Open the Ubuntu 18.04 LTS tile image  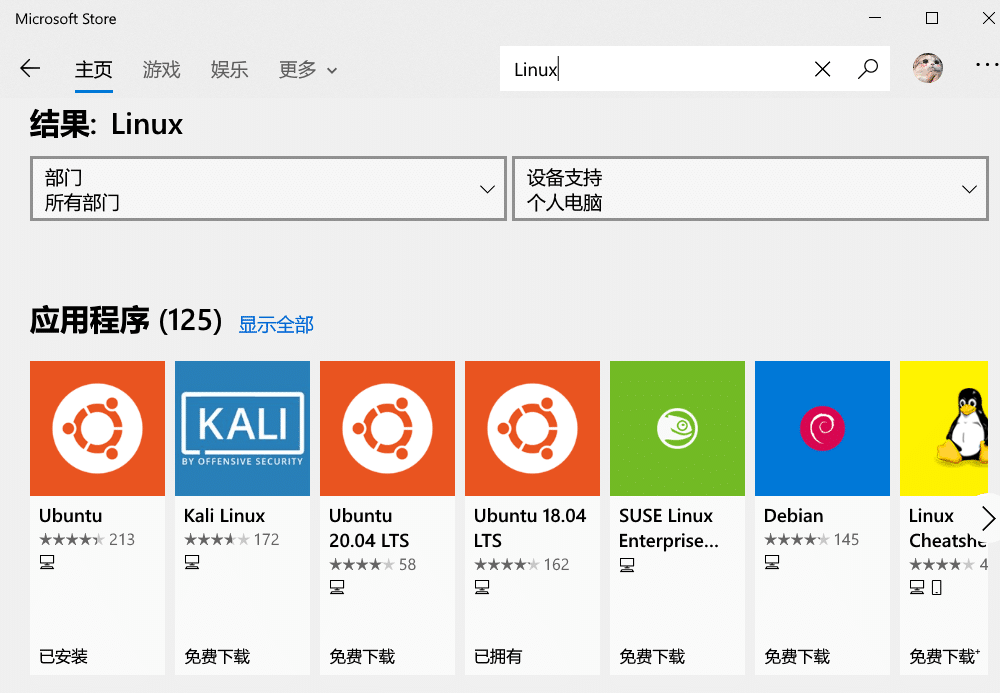[x=533, y=428]
